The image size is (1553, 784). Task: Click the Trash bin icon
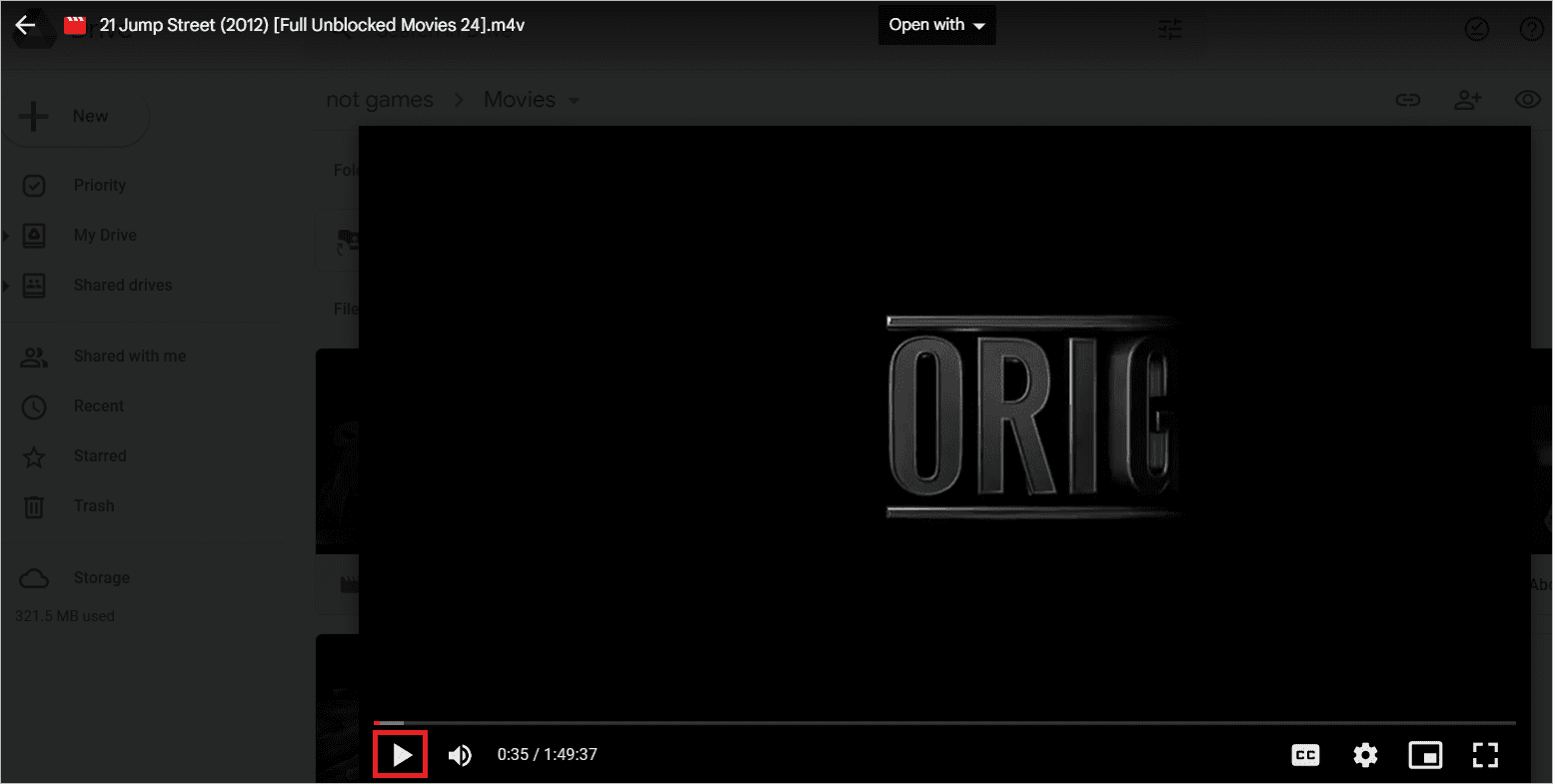34,506
